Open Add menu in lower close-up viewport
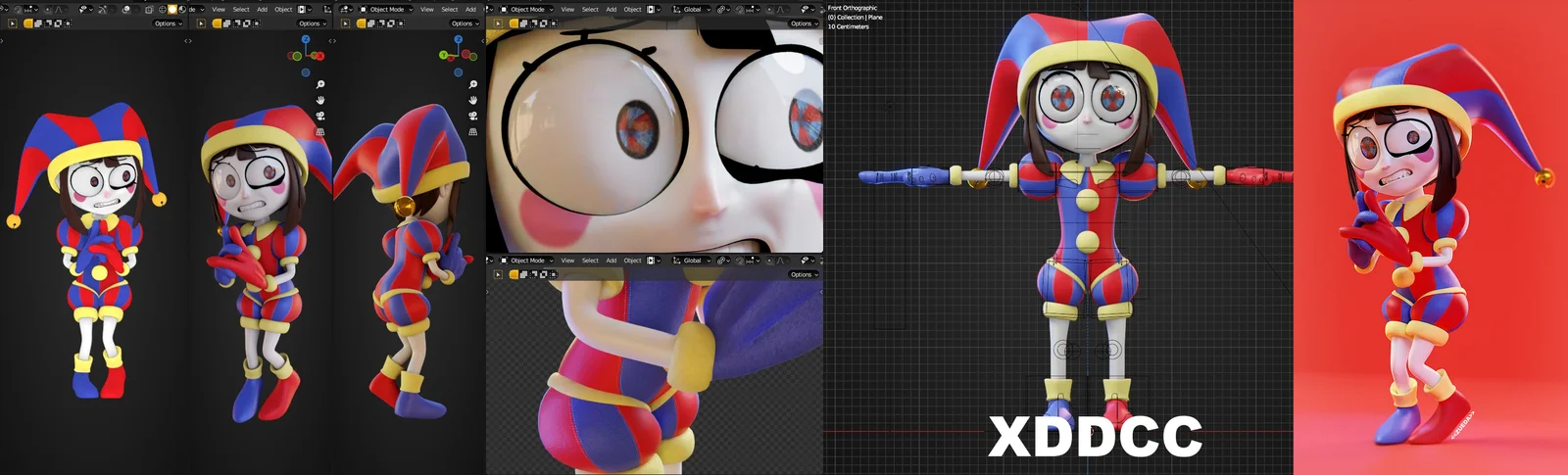Viewport: 1568px width, 475px height. [x=611, y=261]
